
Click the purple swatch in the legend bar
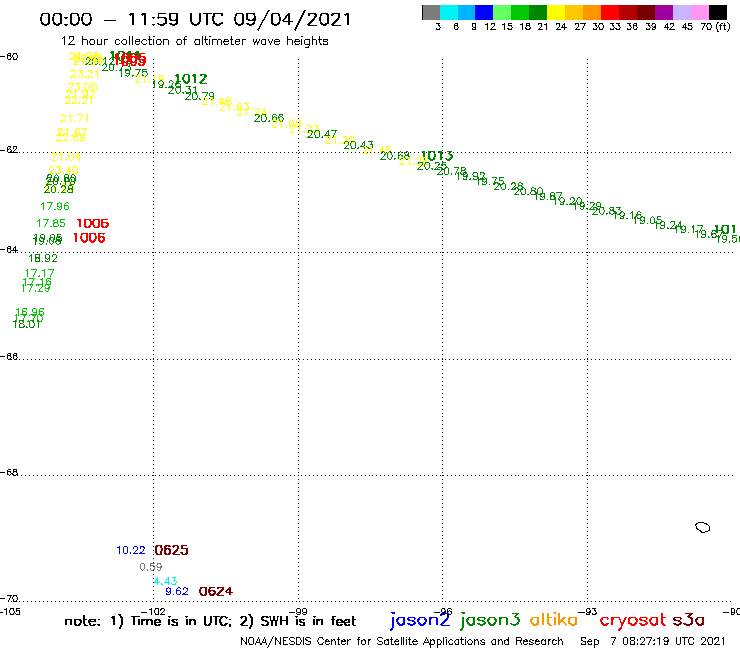tap(664, 13)
